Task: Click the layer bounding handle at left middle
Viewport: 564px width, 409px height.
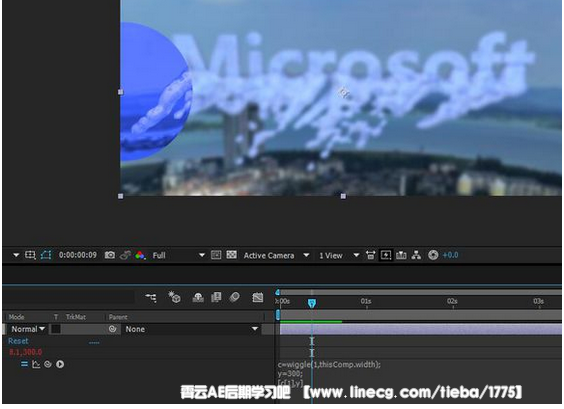Action: (120, 92)
